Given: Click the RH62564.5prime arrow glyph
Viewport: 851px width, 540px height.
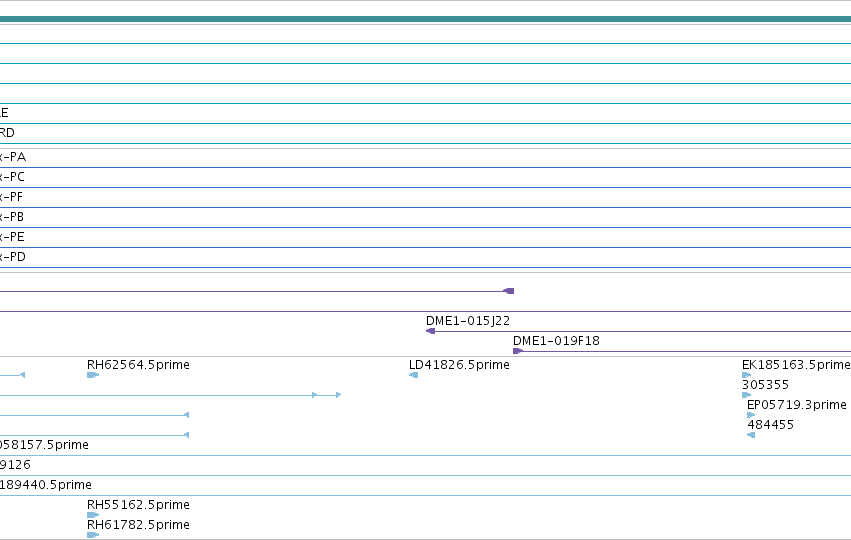Looking at the screenshot, I should tap(93, 375).
